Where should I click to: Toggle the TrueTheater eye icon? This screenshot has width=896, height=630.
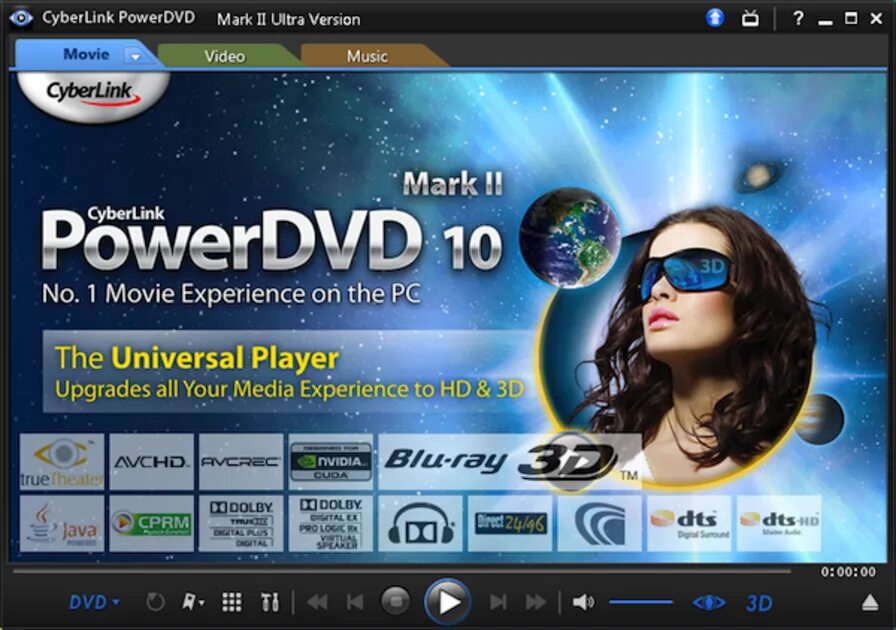tap(709, 603)
